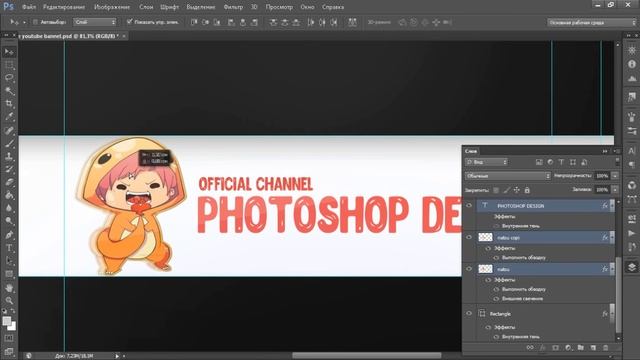Select the Paint Bucket tool
This screenshot has width=640, height=360.
[x=9, y=196]
